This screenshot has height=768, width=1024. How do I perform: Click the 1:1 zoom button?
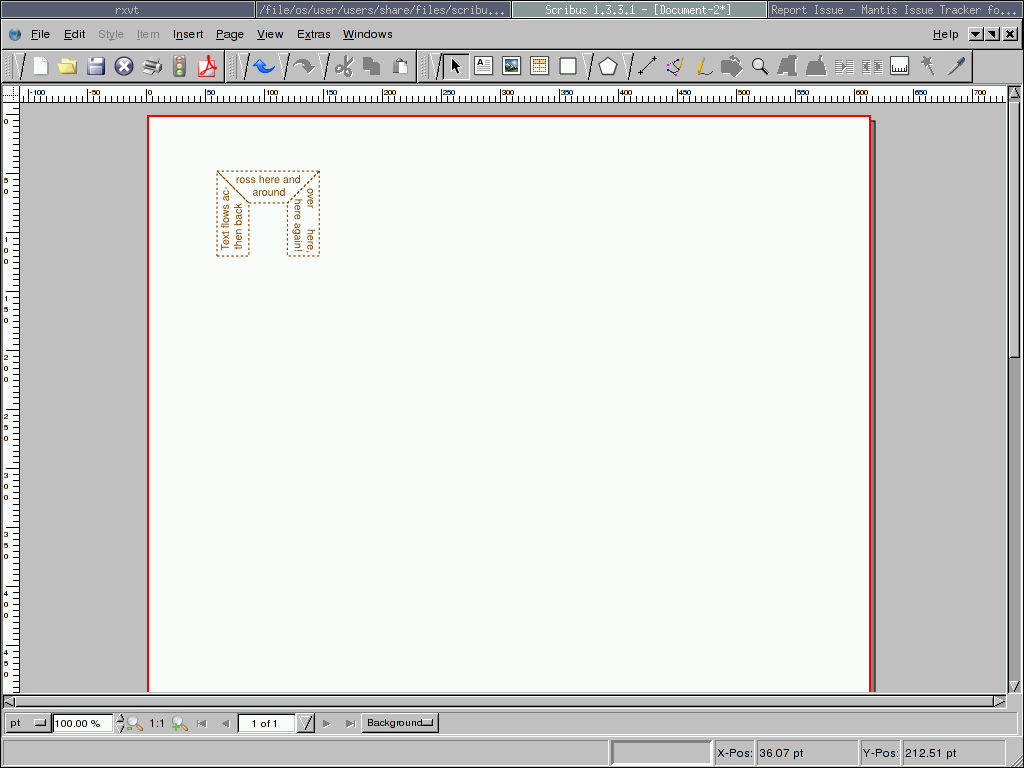click(x=157, y=723)
